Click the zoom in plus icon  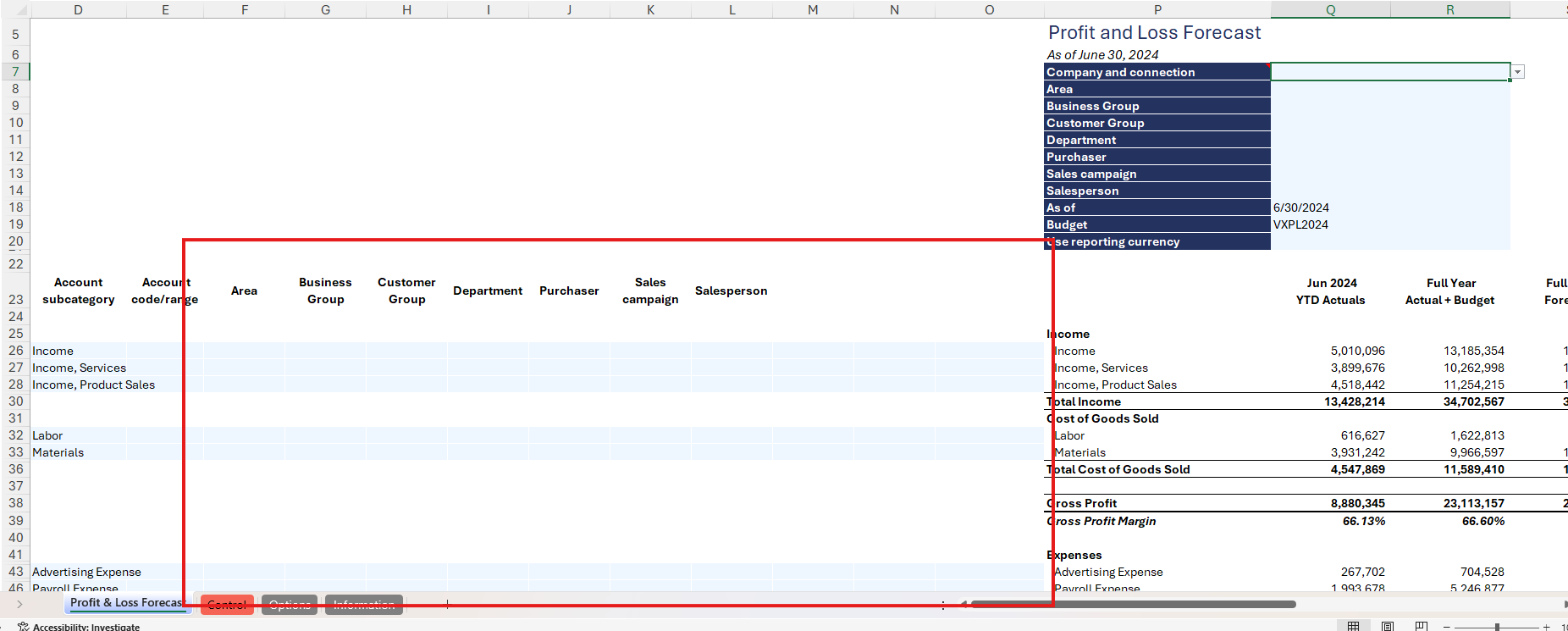1546,627
